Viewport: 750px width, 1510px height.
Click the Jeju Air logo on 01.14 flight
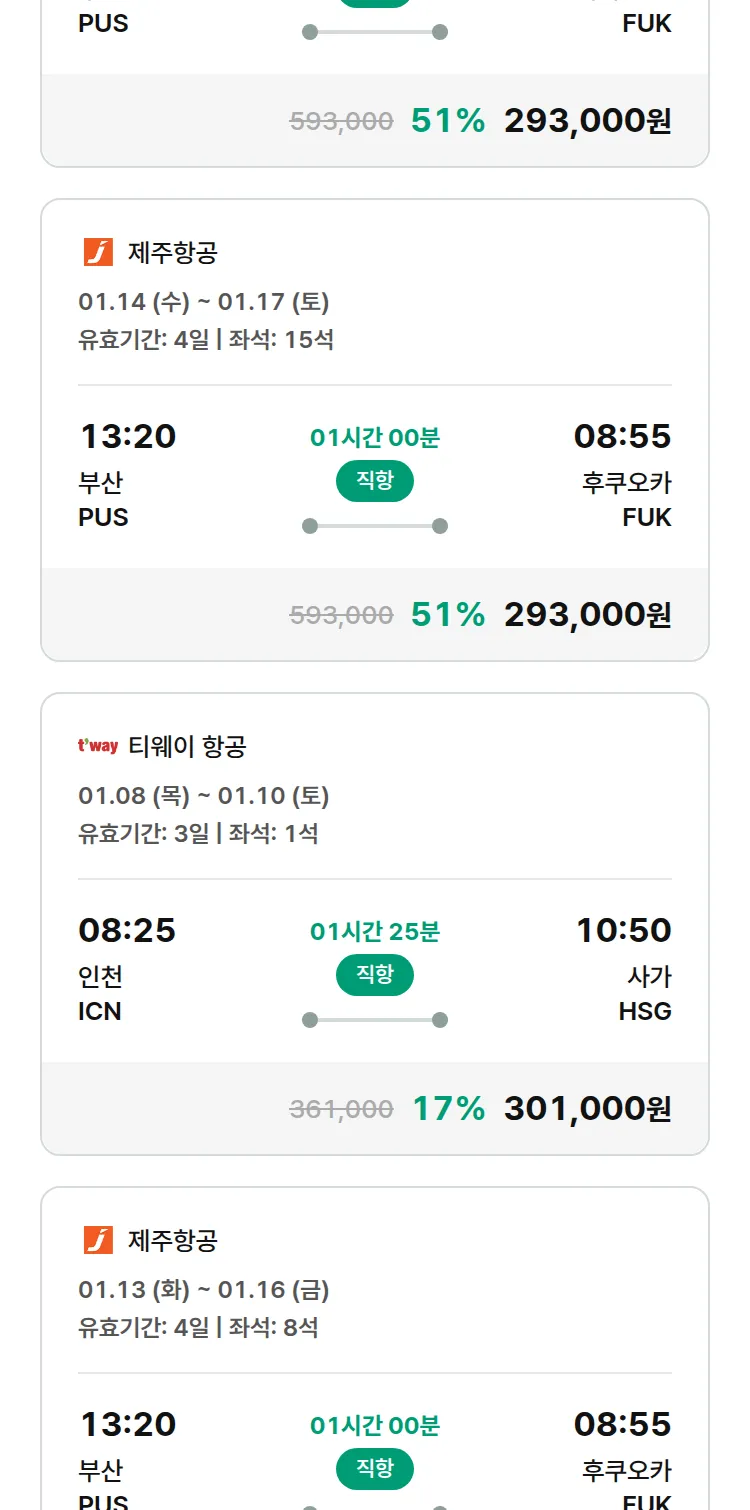(98, 253)
